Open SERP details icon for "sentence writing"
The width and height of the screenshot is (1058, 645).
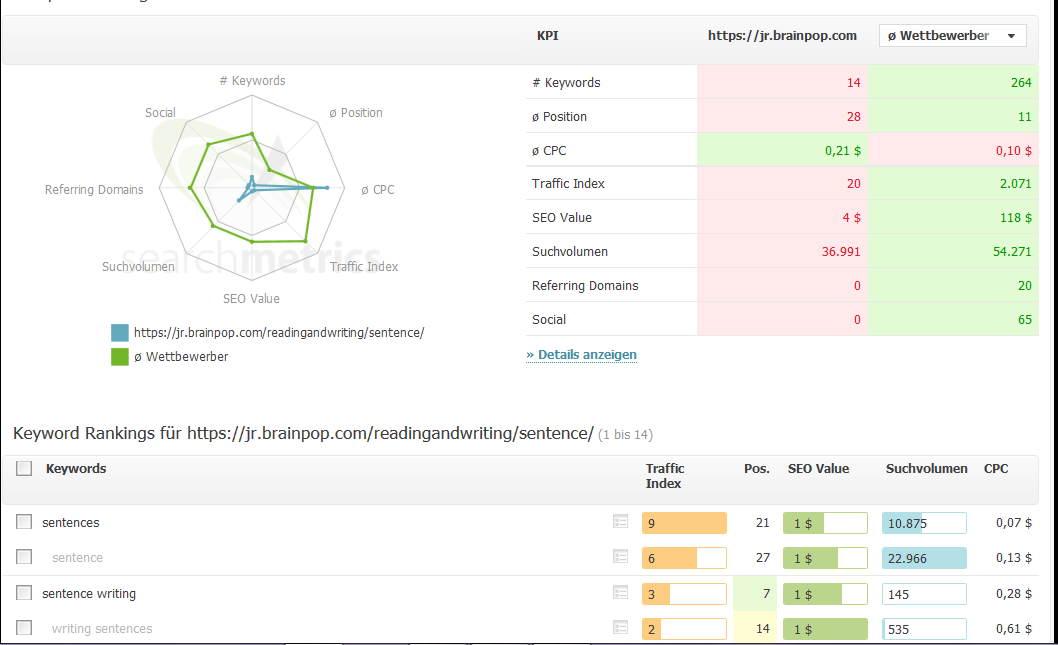pos(621,593)
